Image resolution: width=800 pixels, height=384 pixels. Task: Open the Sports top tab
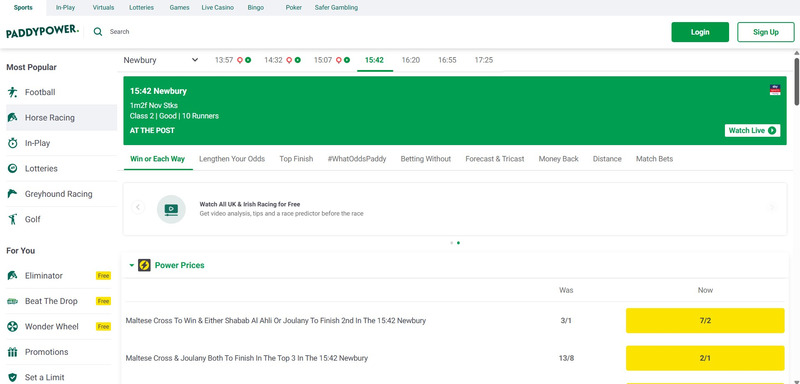(x=23, y=8)
